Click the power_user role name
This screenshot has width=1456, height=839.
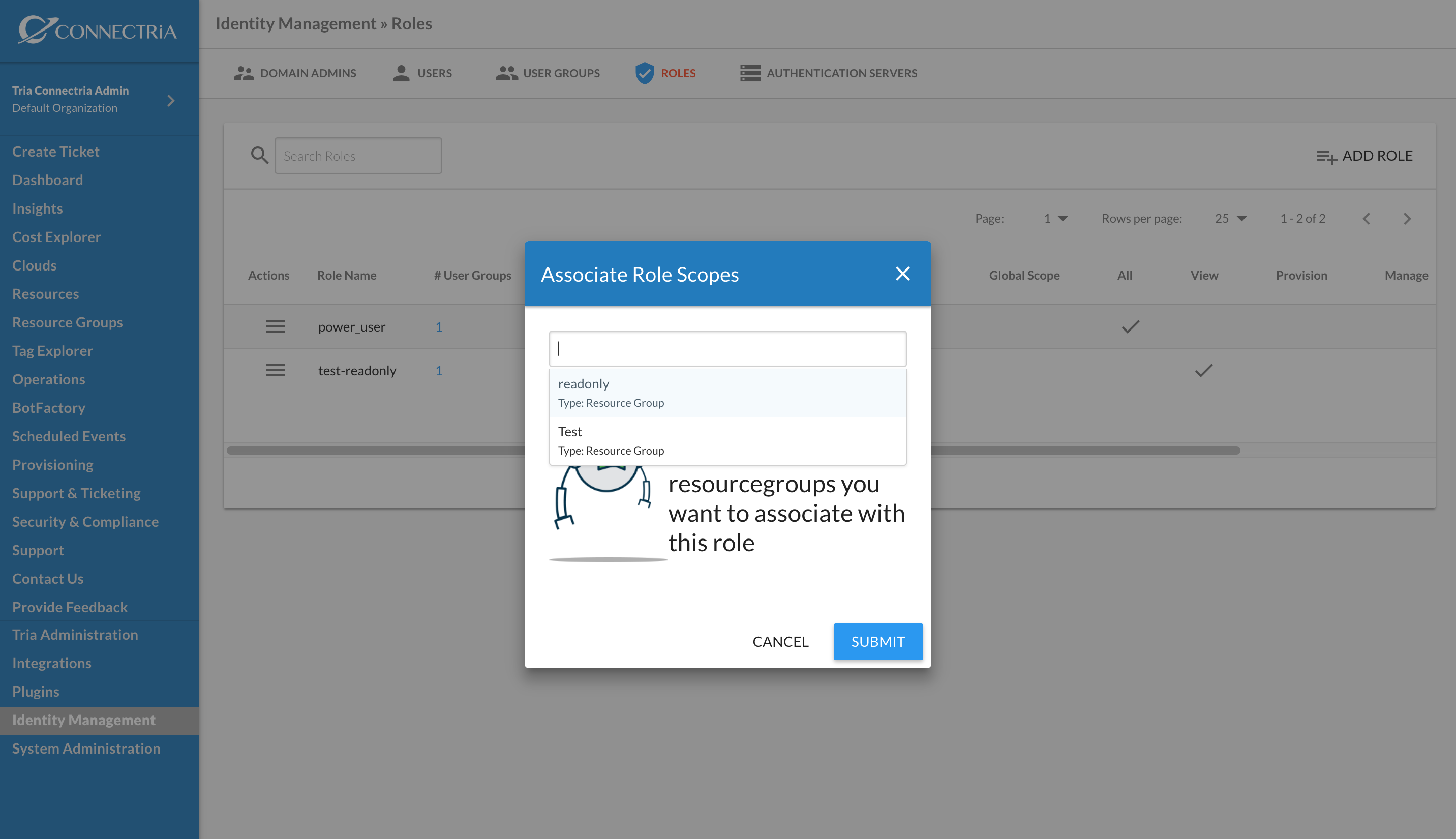(x=352, y=327)
